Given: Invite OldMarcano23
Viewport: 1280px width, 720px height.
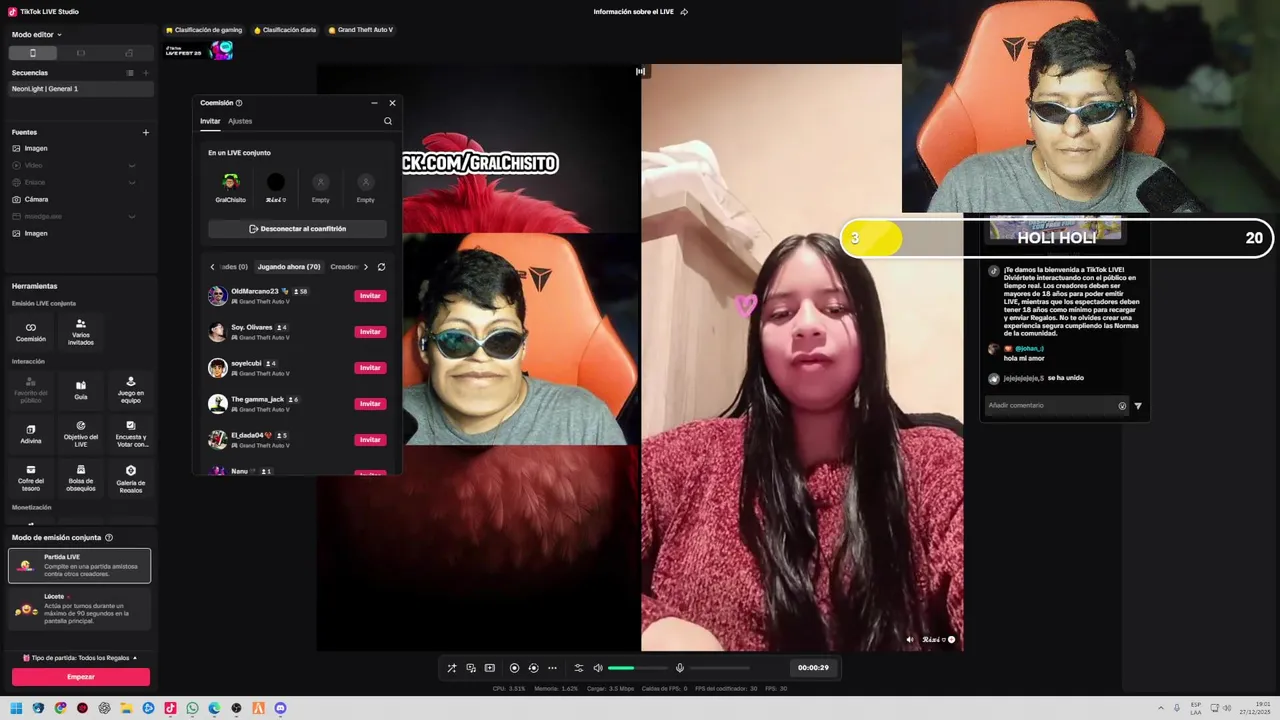Looking at the screenshot, I should pyautogui.click(x=370, y=296).
